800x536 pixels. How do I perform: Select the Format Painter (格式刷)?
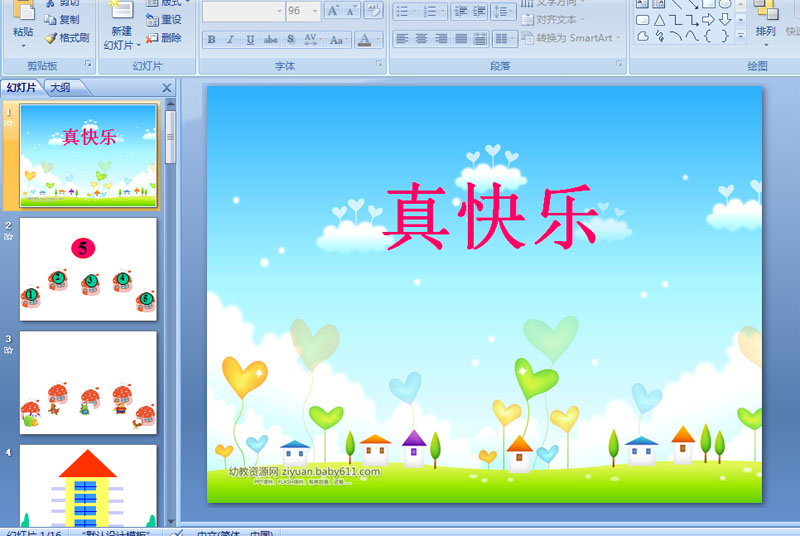click(67, 38)
